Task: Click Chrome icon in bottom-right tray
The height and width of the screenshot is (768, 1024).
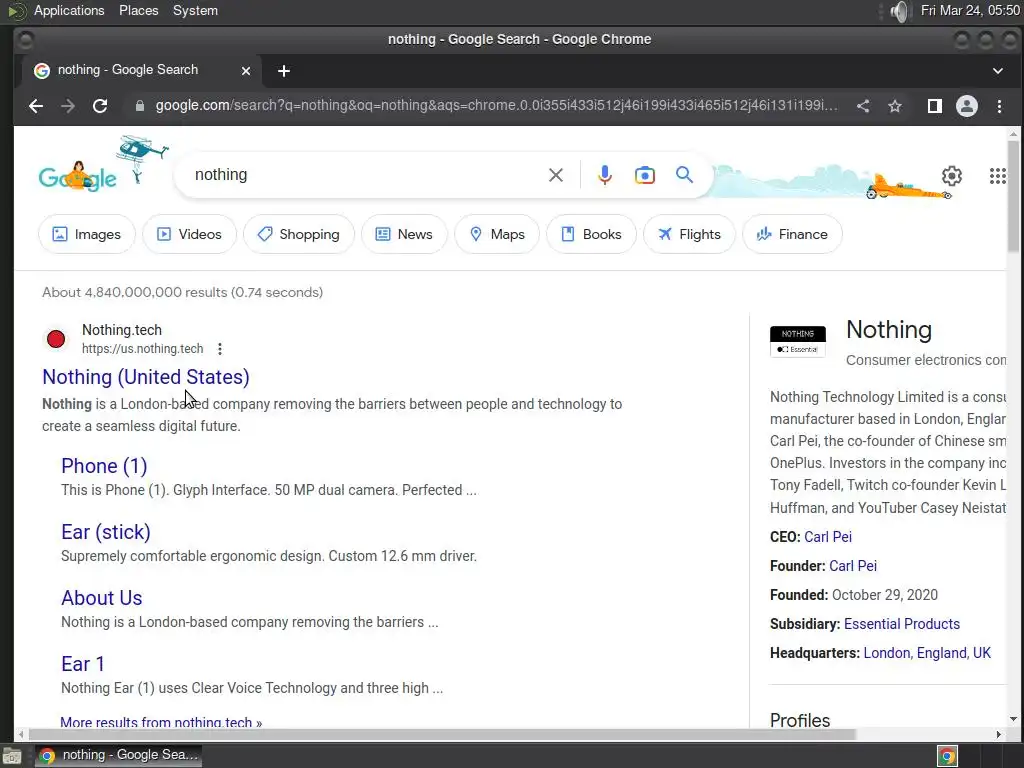Action: [947, 756]
